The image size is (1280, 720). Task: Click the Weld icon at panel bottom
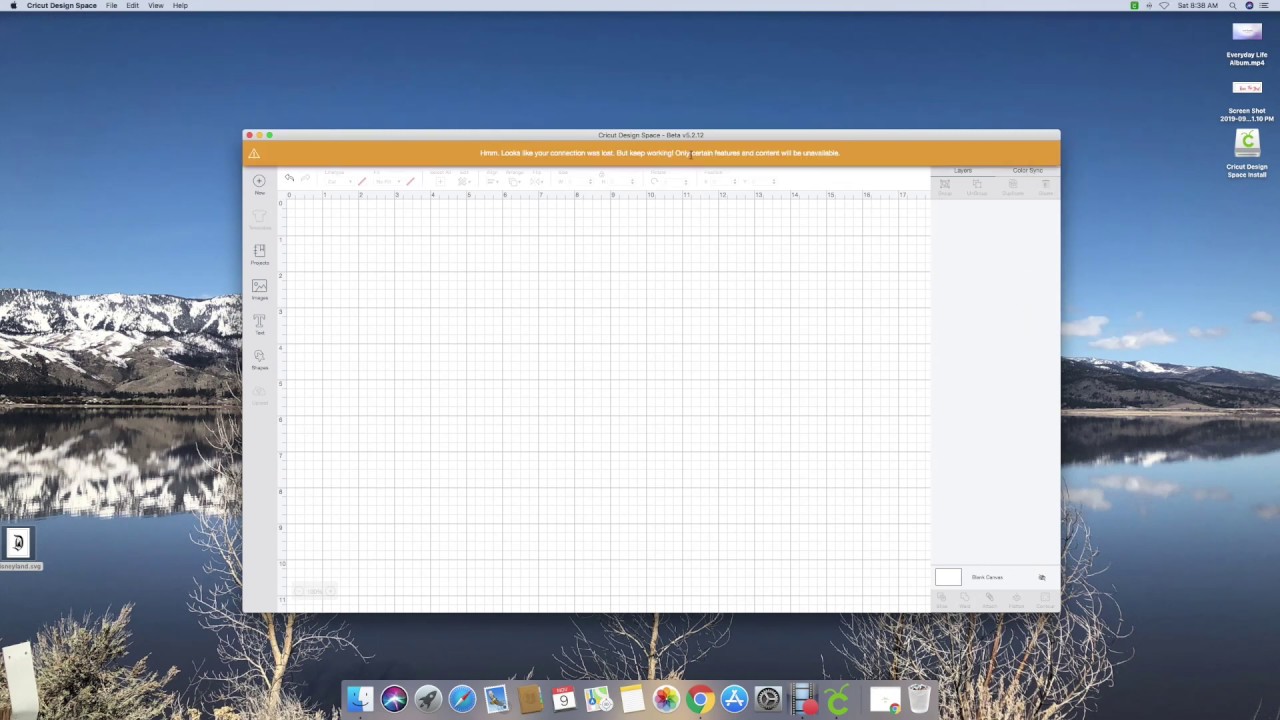[965, 599]
